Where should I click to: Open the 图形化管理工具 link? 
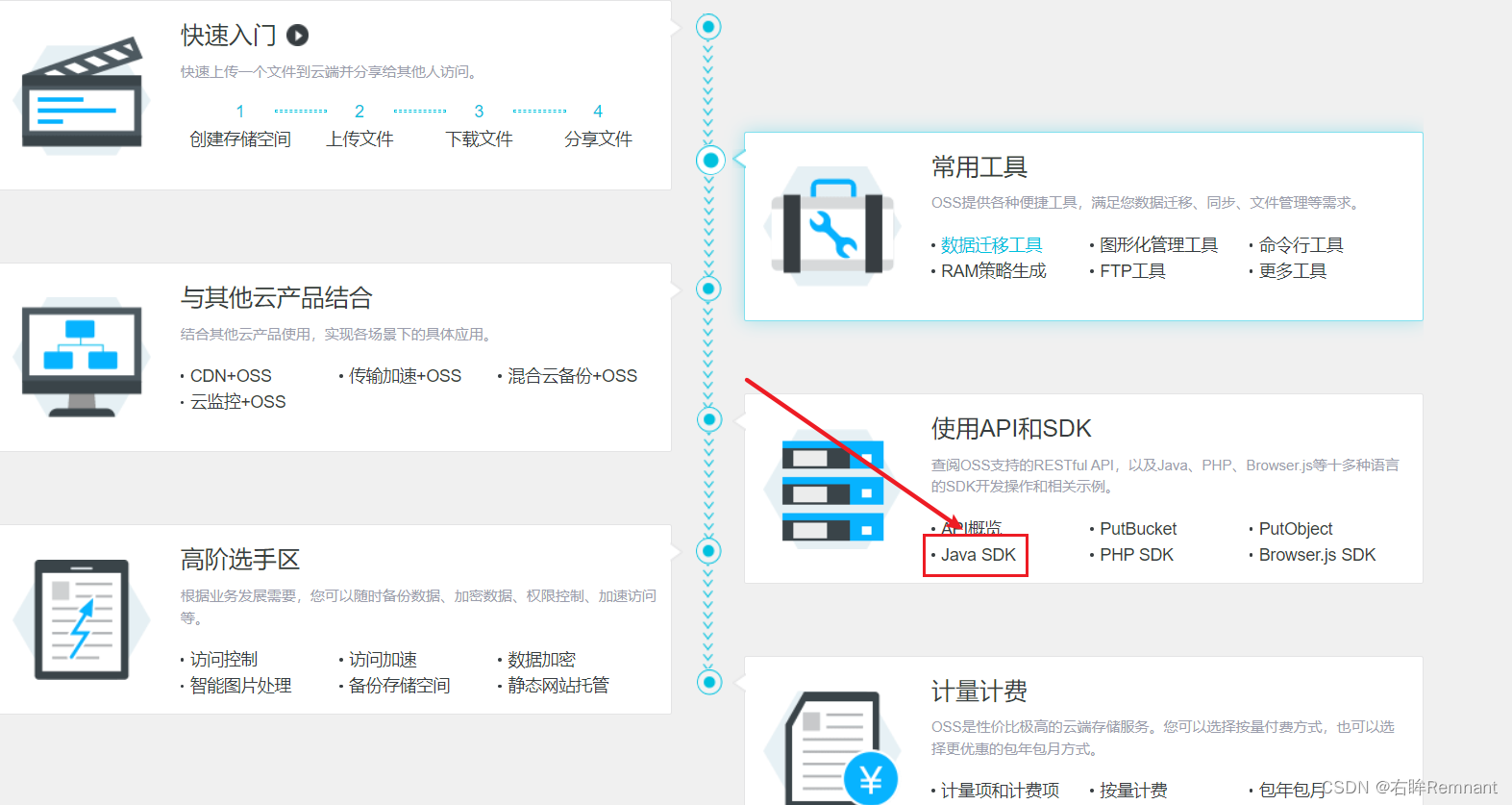point(1158,245)
